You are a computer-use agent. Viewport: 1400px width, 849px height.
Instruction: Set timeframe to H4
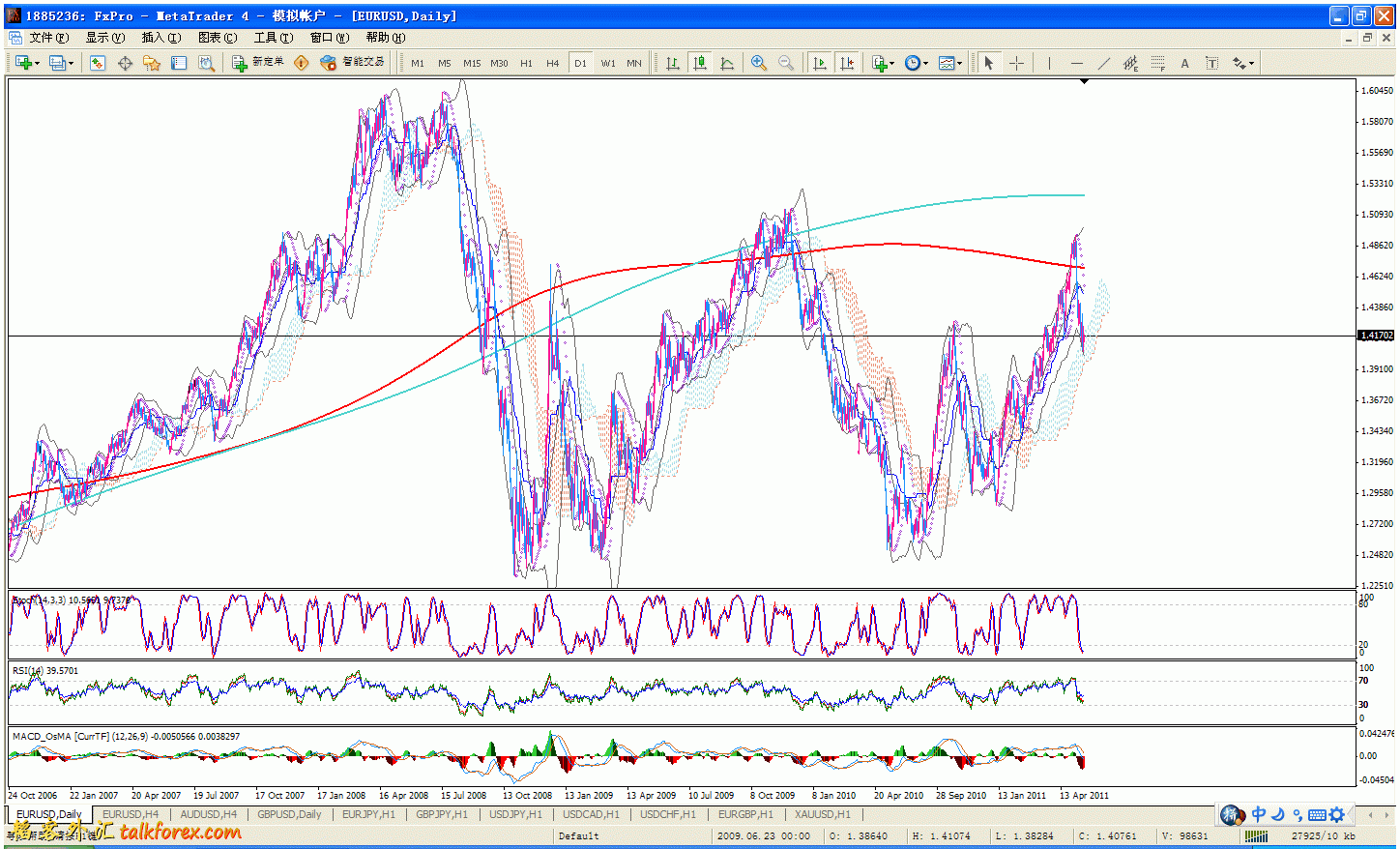[x=553, y=63]
